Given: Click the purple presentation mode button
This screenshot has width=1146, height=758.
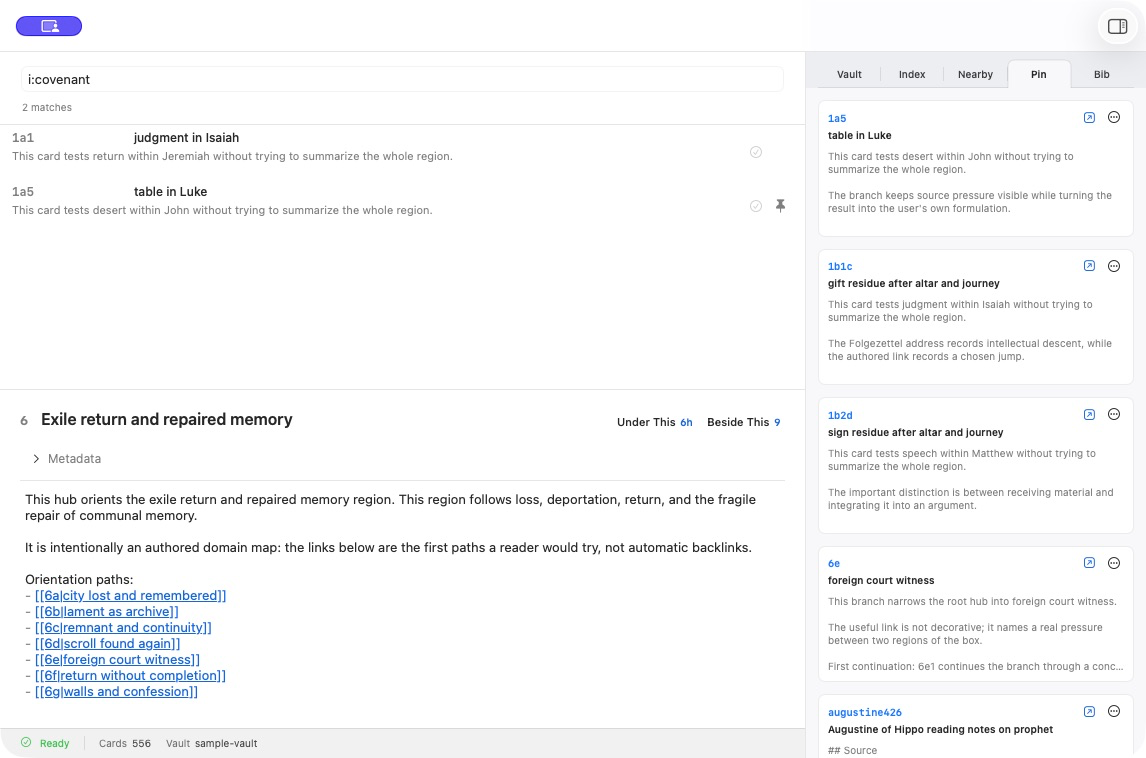Looking at the screenshot, I should pos(49,26).
